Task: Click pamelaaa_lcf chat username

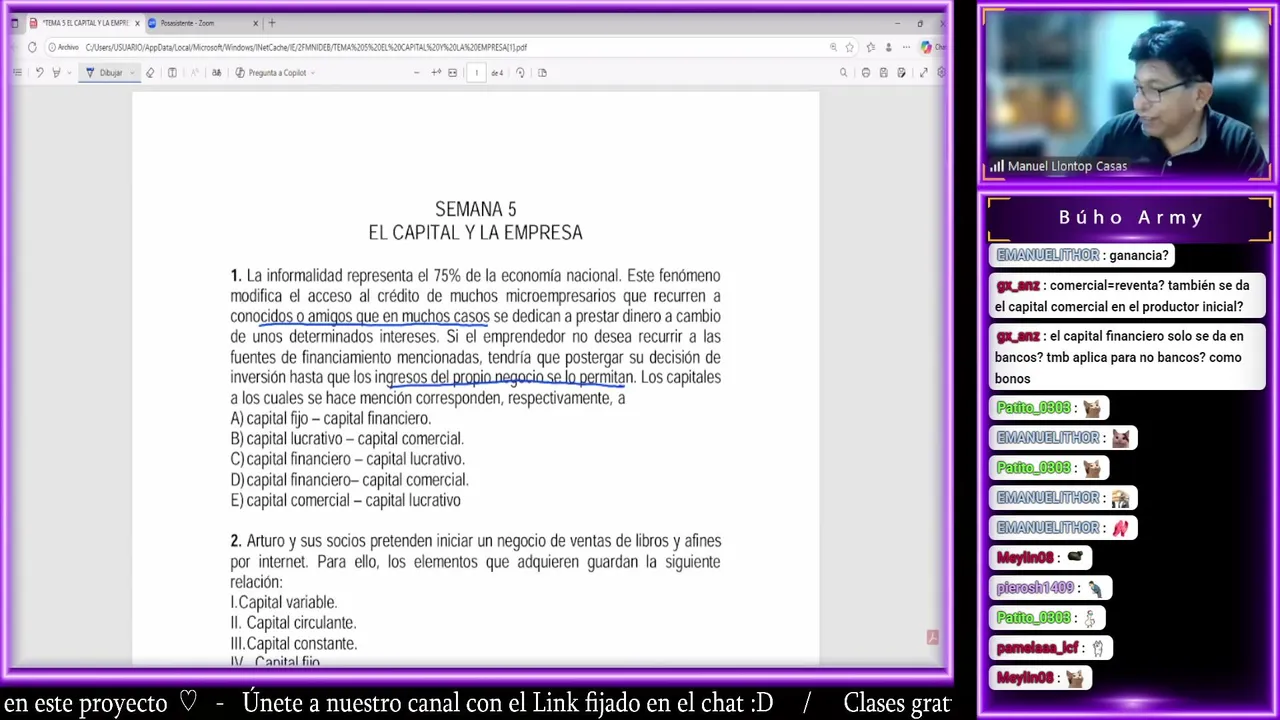Action: [x=1037, y=648]
